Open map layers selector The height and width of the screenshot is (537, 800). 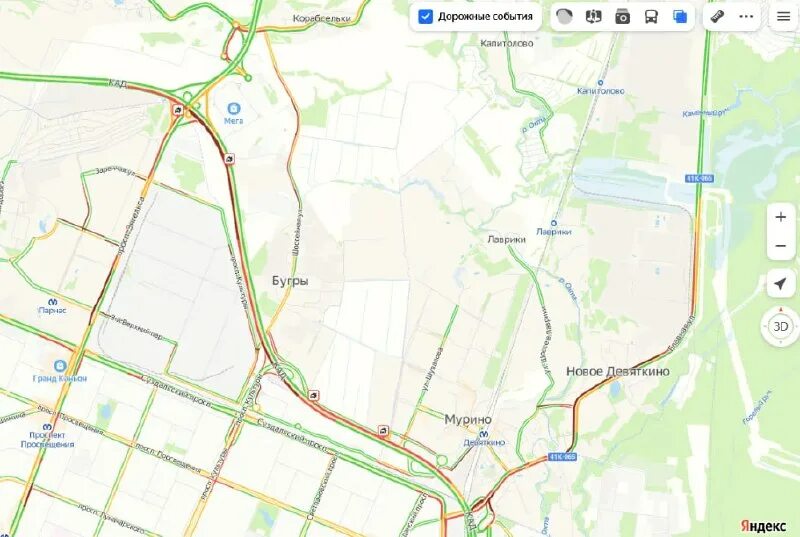(680, 17)
